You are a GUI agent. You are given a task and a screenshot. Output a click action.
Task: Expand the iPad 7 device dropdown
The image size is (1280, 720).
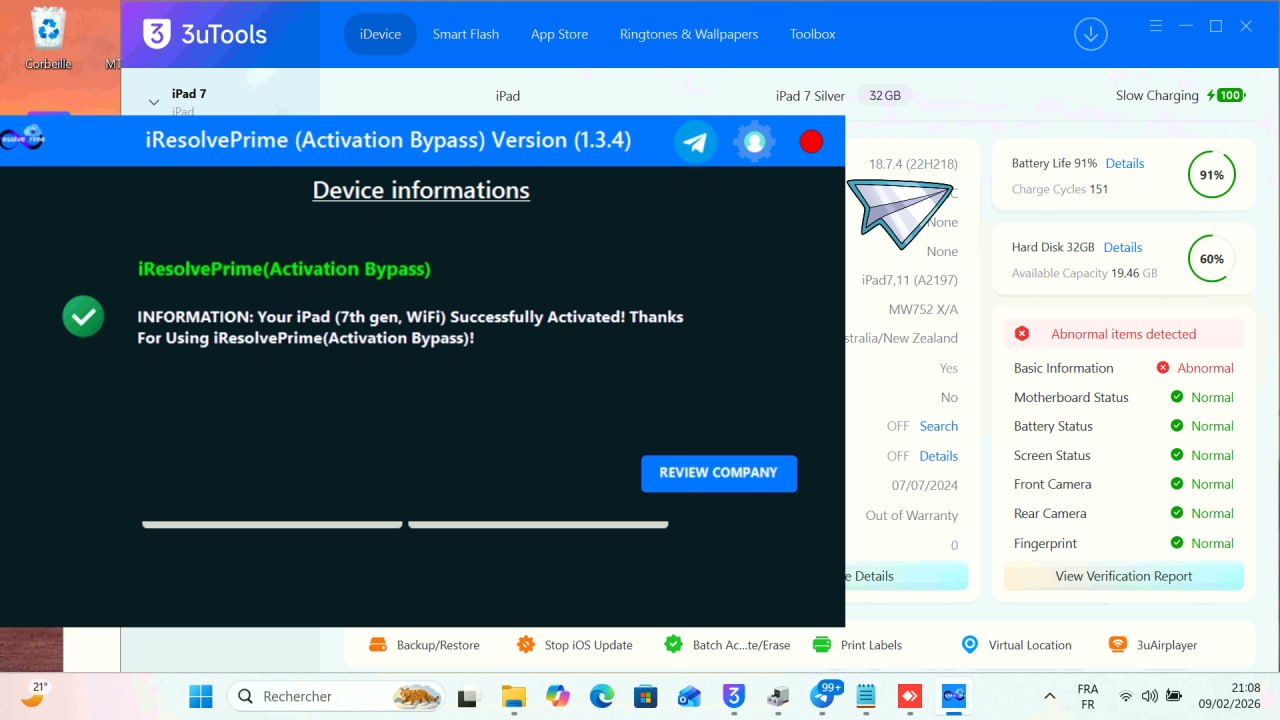coord(154,101)
